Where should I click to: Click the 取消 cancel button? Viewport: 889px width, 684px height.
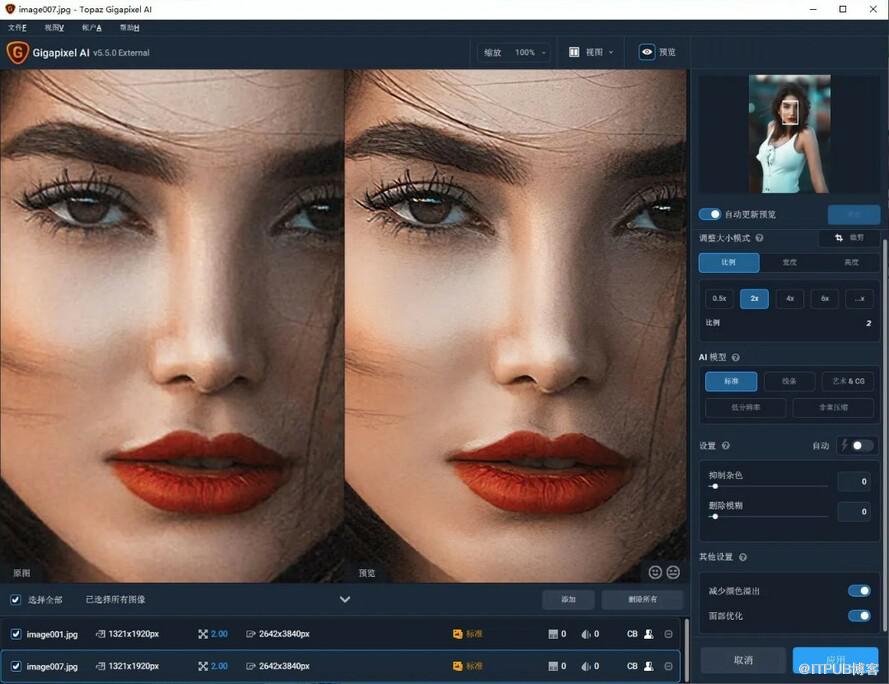743,660
